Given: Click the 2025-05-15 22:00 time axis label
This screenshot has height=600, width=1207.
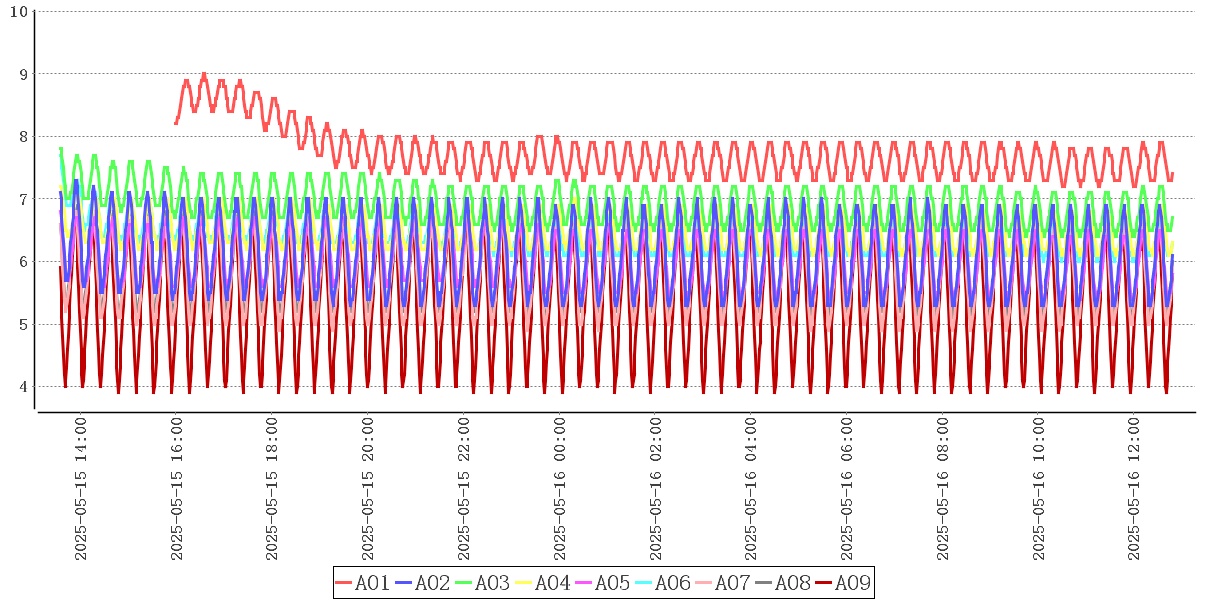Looking at the screenshot, I should tap(464, 490).
